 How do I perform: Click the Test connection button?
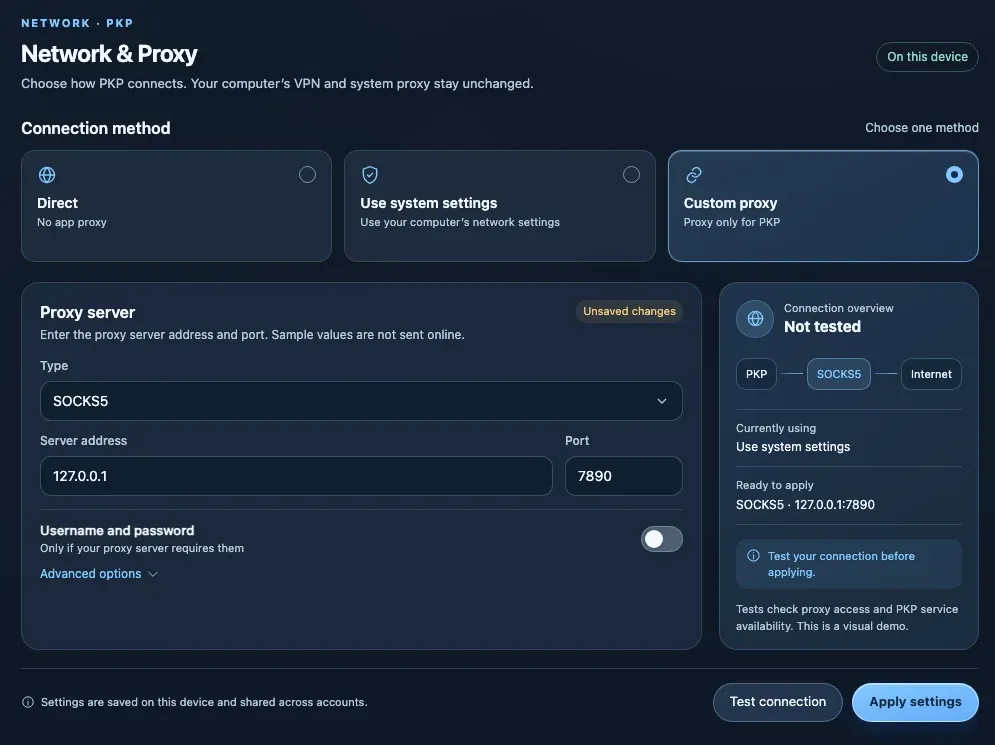[x=777, y=702]
